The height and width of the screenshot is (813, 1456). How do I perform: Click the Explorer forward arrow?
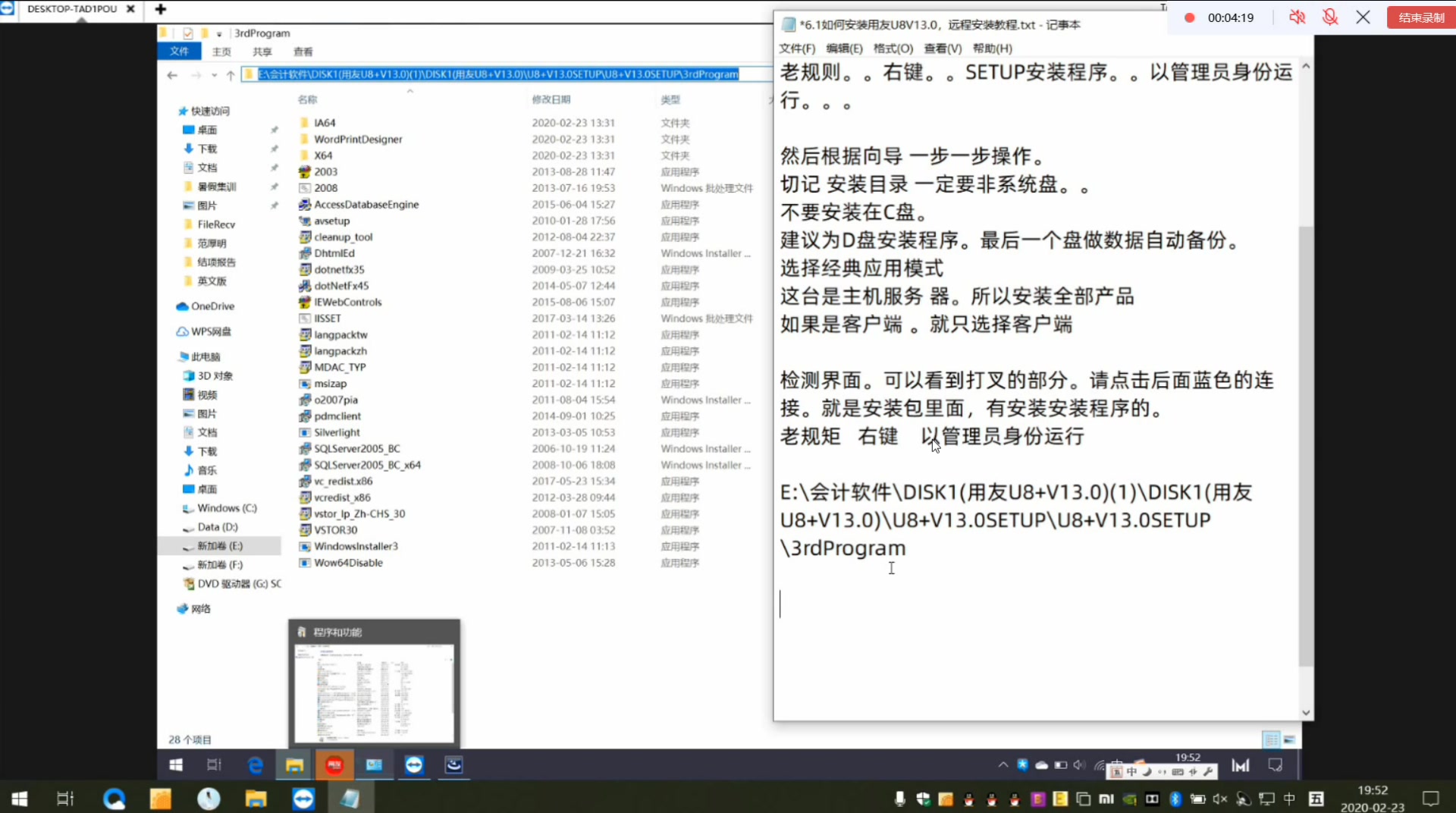[196, 74]
